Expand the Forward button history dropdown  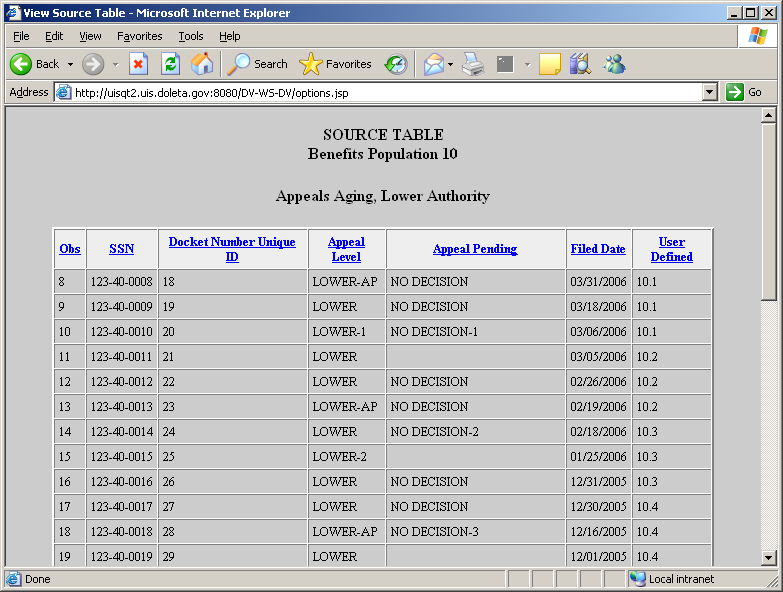click(x=115, y=64)
